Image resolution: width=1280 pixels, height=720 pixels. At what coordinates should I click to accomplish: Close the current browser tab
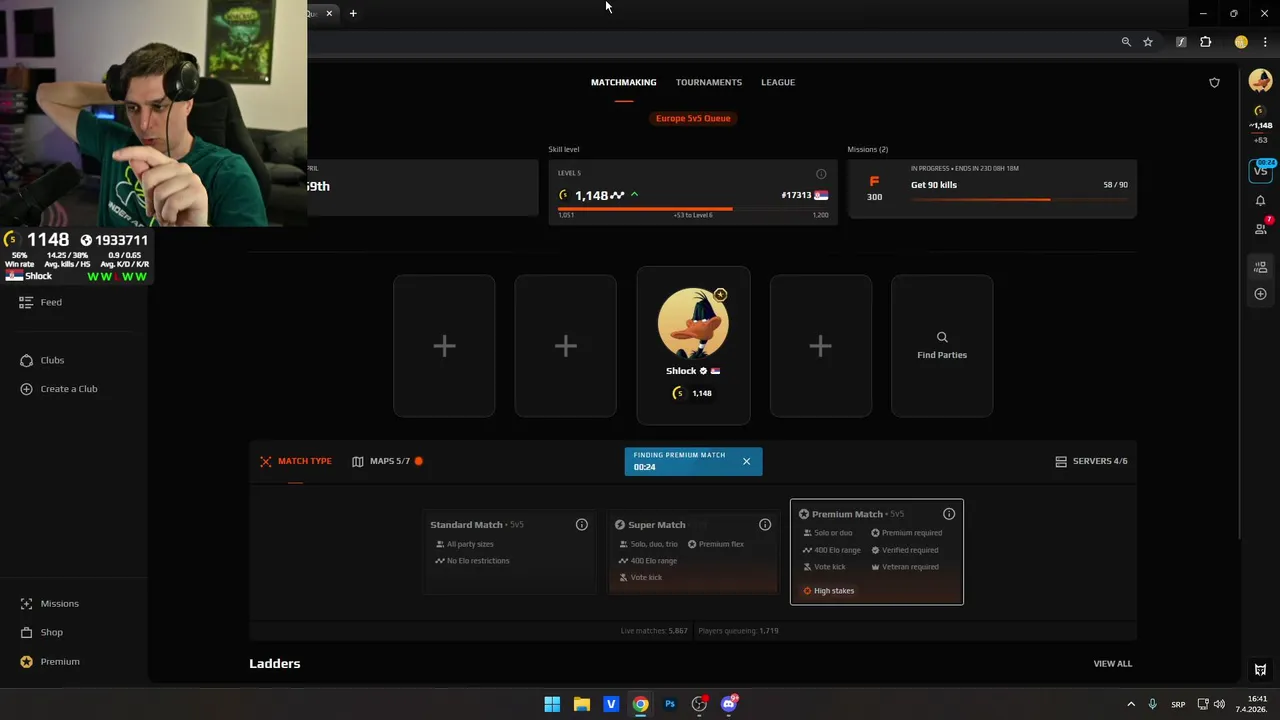(x=328, y=13)
